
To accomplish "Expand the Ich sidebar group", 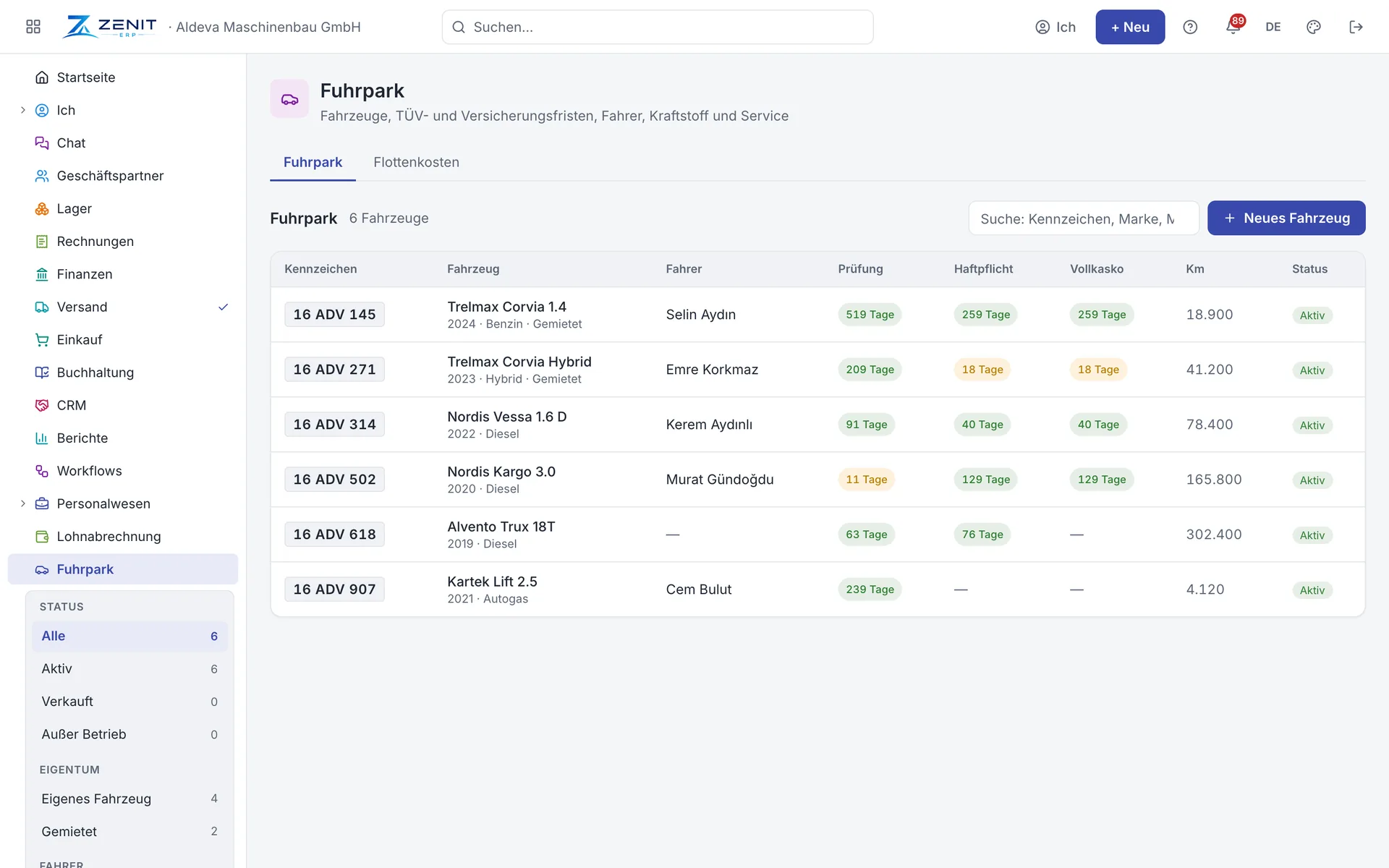I will pos(22,110).
